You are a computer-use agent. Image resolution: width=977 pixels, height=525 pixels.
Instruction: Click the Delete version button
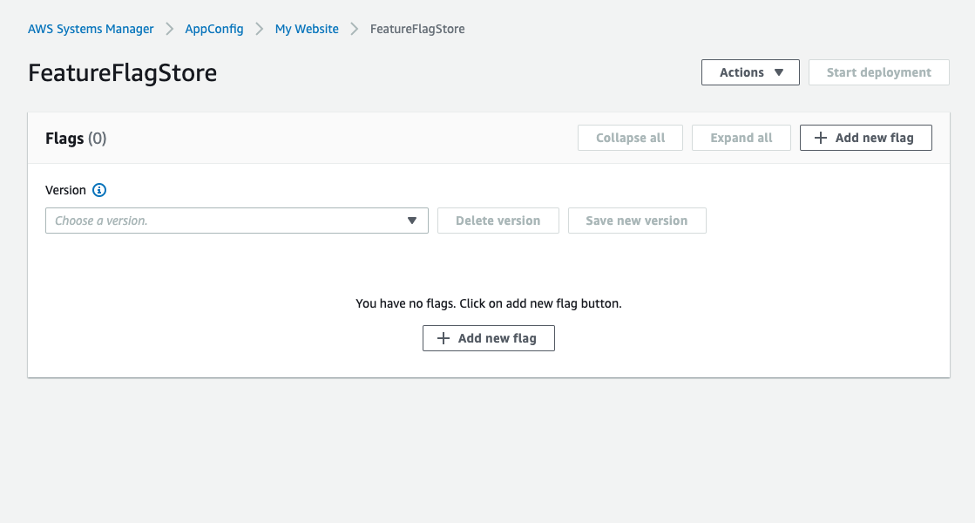497,221
